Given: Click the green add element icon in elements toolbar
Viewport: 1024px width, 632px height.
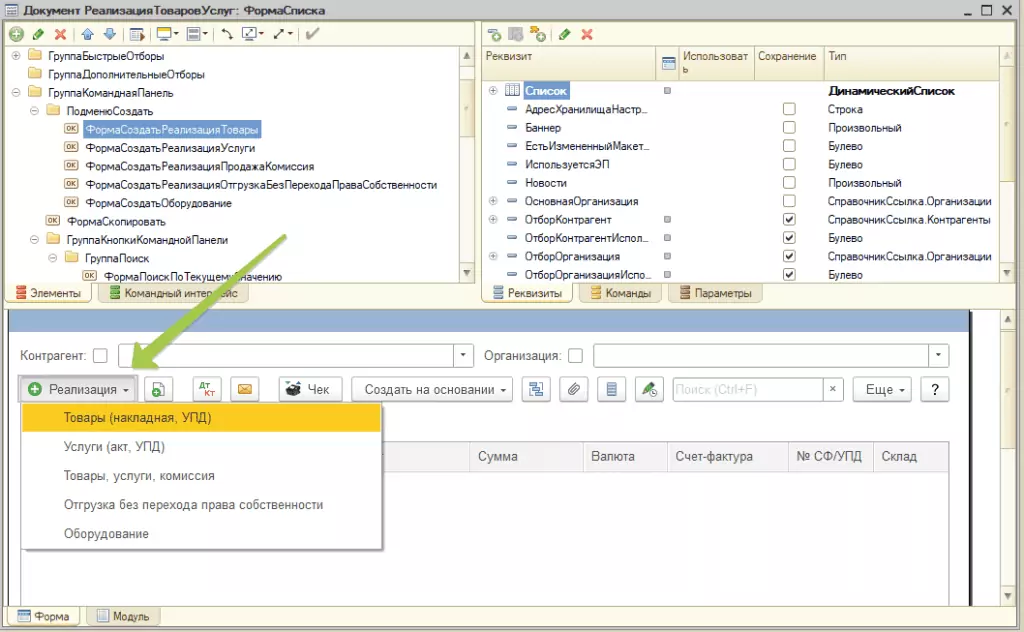Looking at the screenshot, I should [16, 34].
